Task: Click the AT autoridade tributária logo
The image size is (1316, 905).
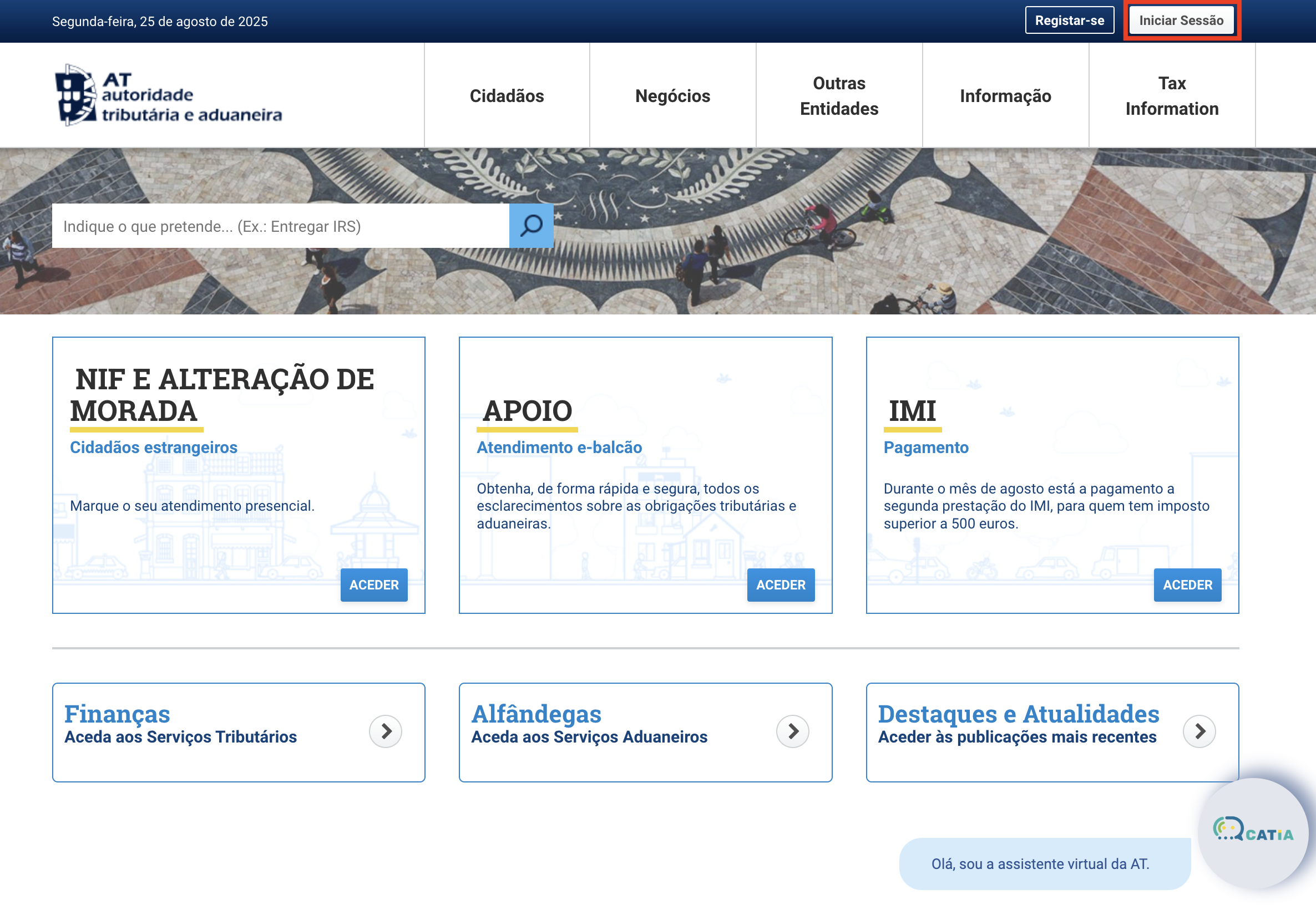Action: point(169,95)
